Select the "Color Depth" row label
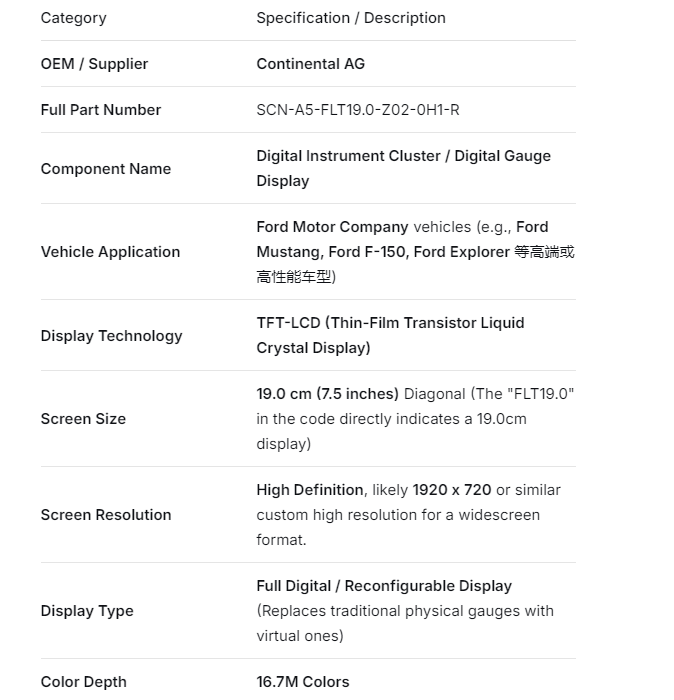The height and width of the screenshot is (700, 674). [83, 682]
